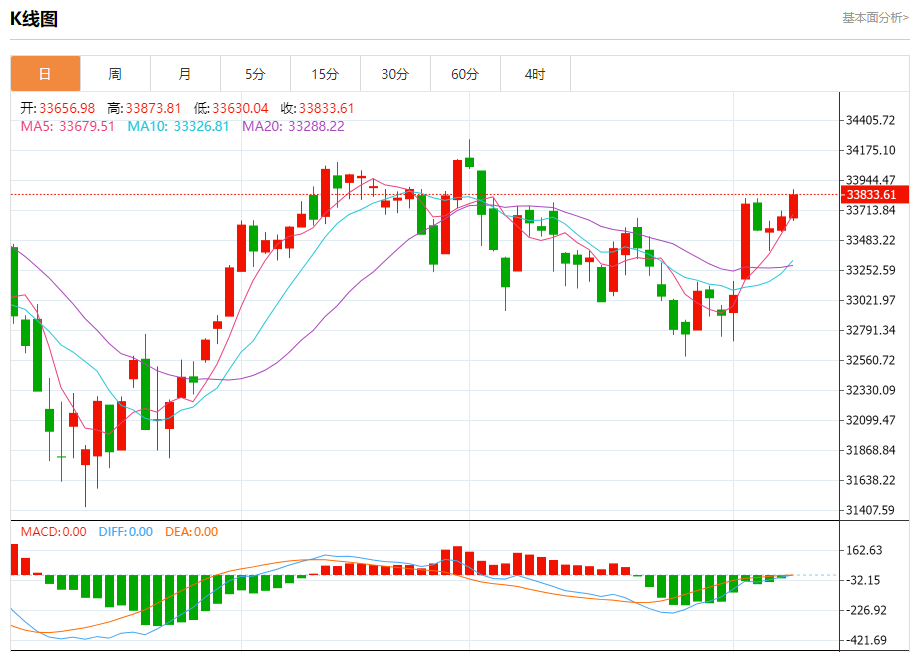This screenshot has width=923, height=652.
Task: Open the 30分 interval tab
Action: tap(396, 74)
